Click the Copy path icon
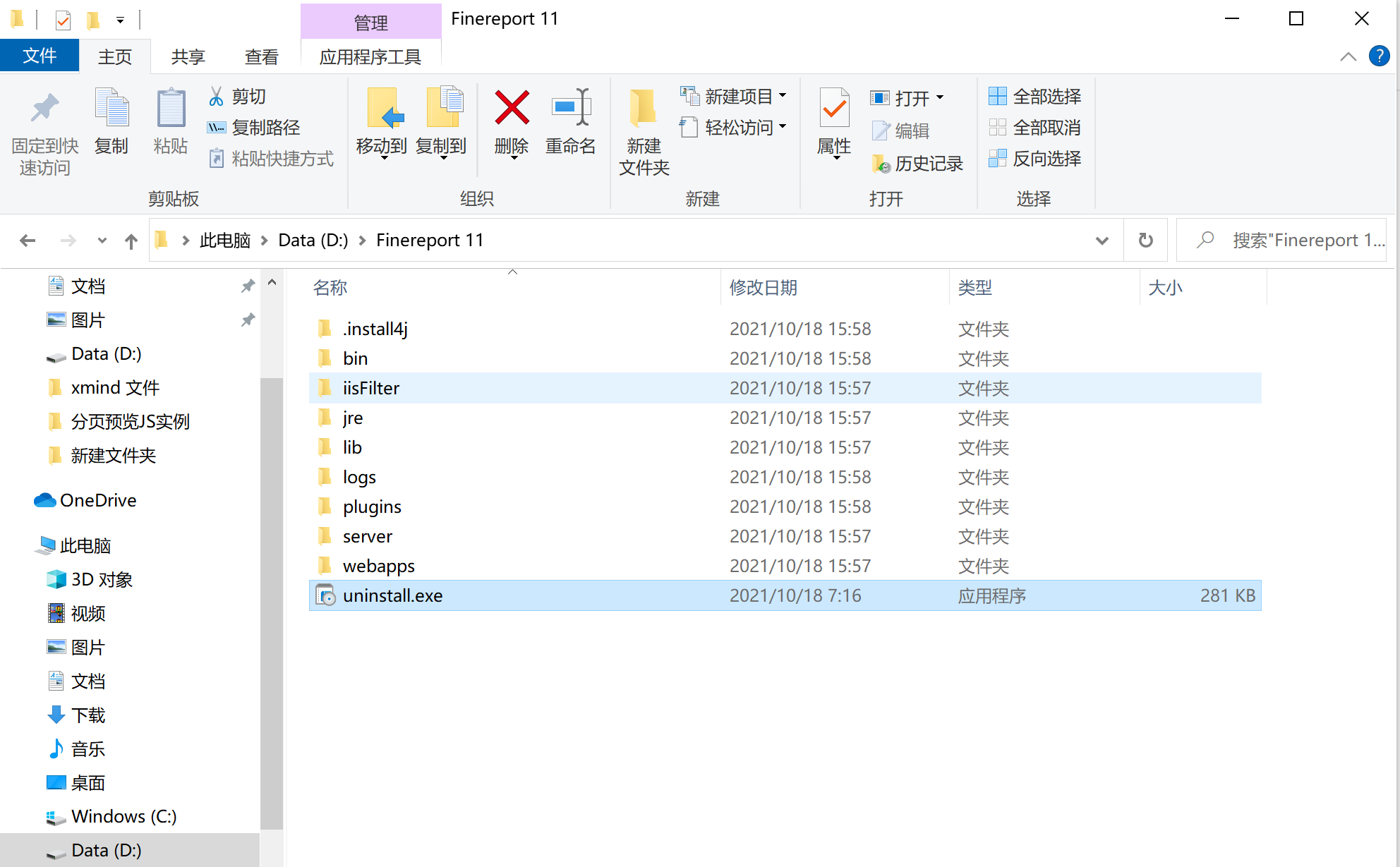Screen dimensions: 1400x867 (216, 128)
